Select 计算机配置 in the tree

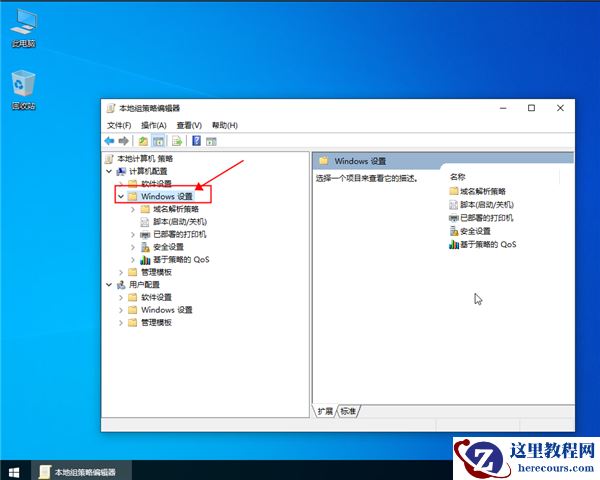148,171
